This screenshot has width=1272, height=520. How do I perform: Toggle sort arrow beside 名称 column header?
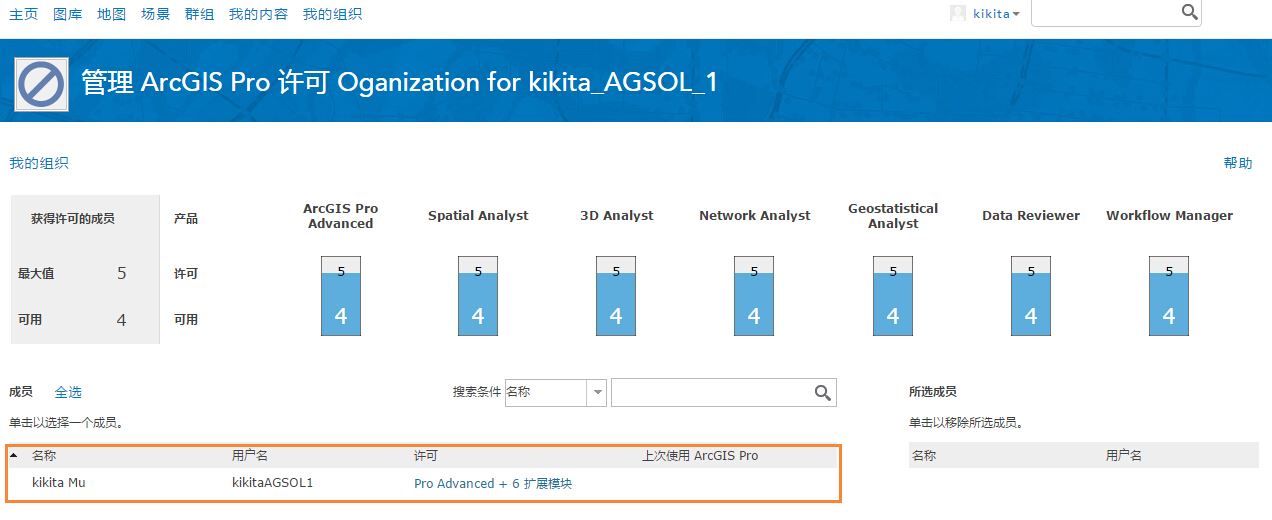(13, 456)
